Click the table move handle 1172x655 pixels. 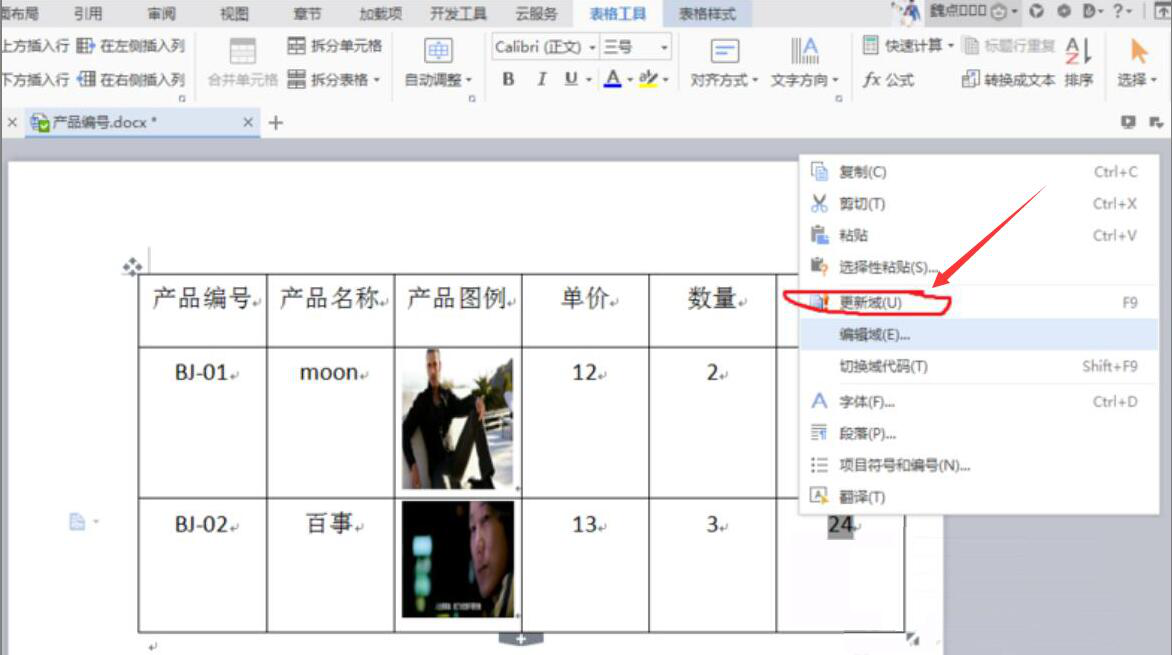132,267
